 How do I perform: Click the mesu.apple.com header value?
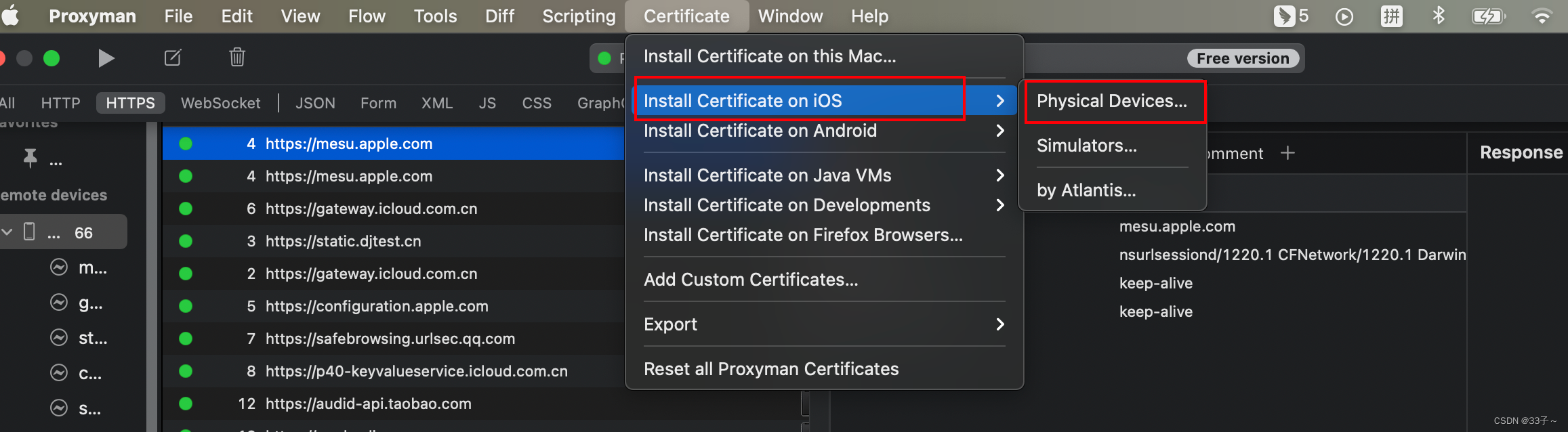pos(1177,226)
